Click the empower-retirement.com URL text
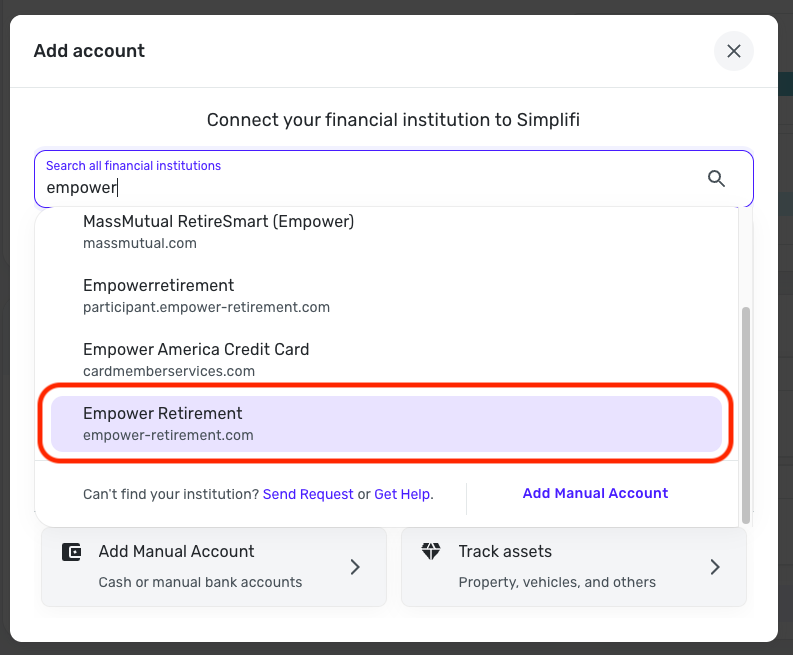The height and width of the screenshot is (655, 793). tap(168, 435)
